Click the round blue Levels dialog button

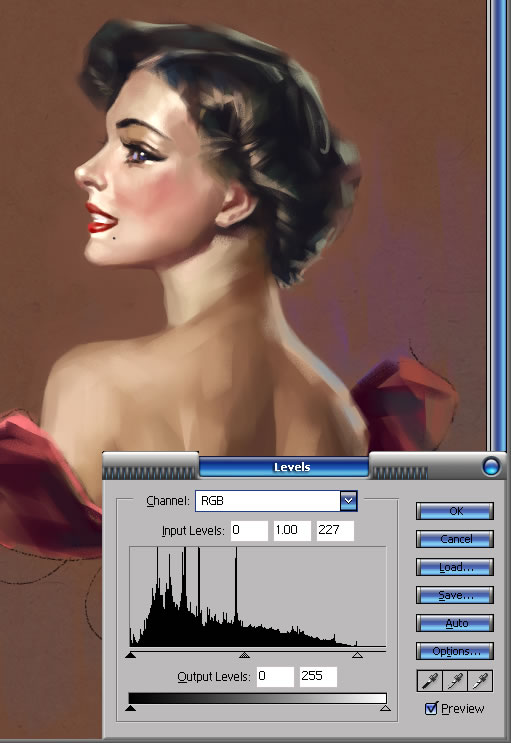click(491, 467)
